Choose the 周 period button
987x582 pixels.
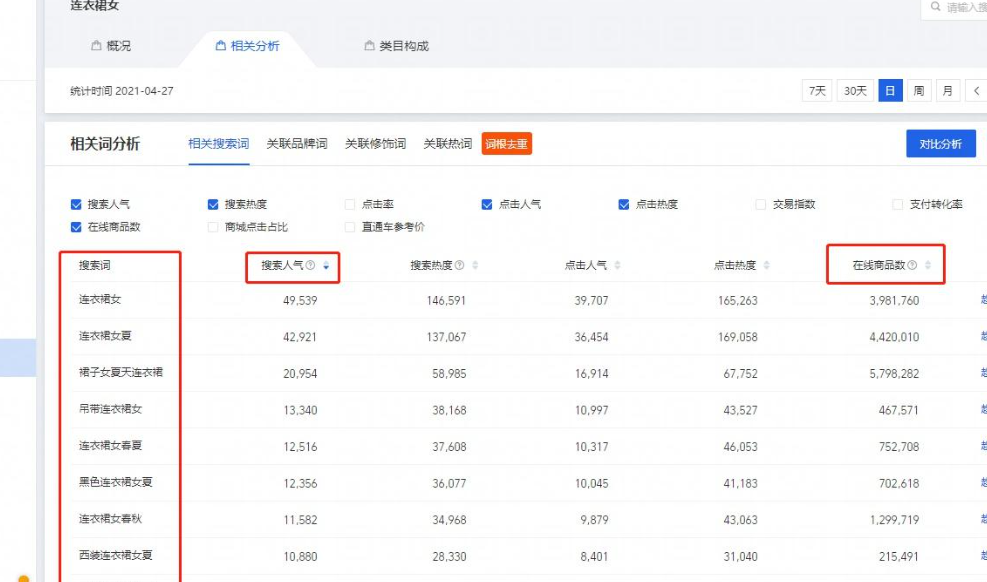tap(919, 91)
